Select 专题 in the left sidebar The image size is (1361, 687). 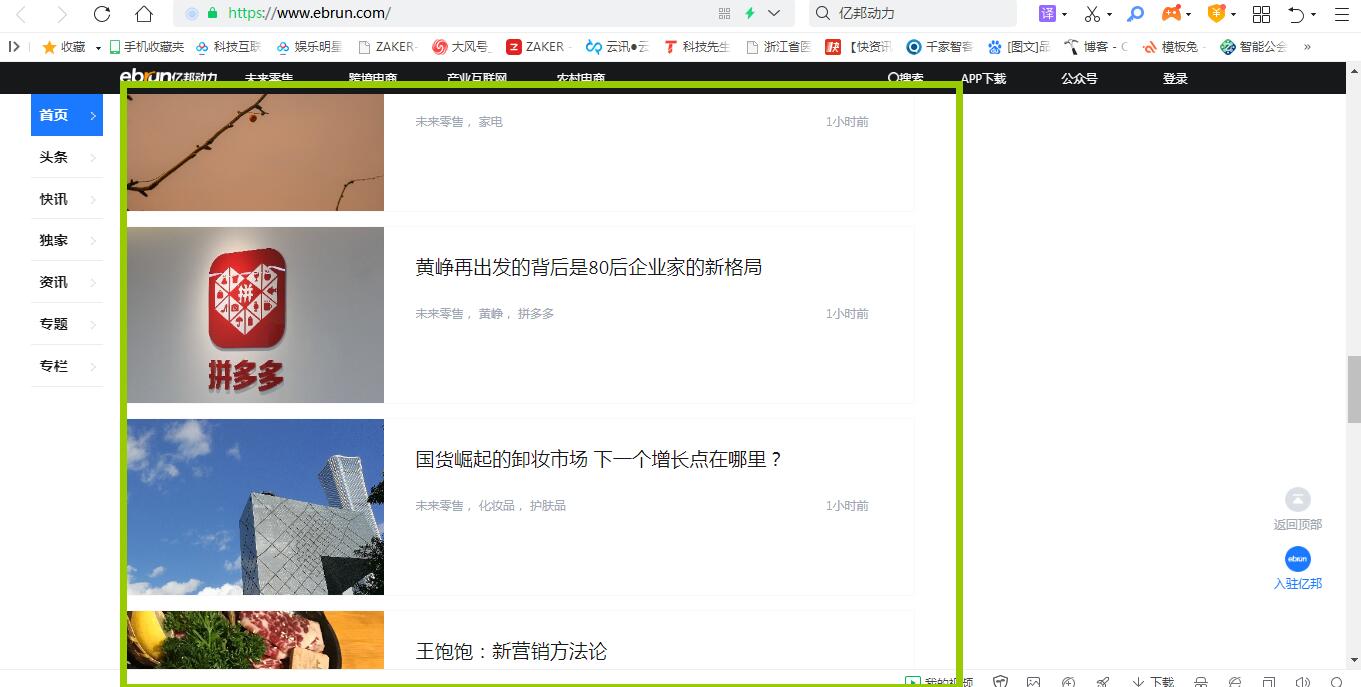(67, 324)
